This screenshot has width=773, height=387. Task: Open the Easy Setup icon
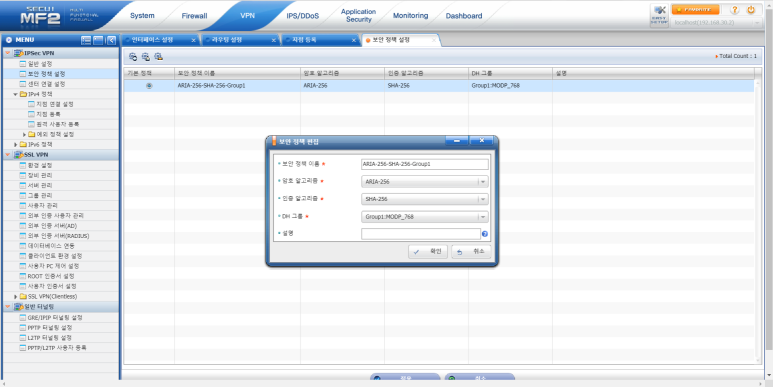[x=659, y=16]
